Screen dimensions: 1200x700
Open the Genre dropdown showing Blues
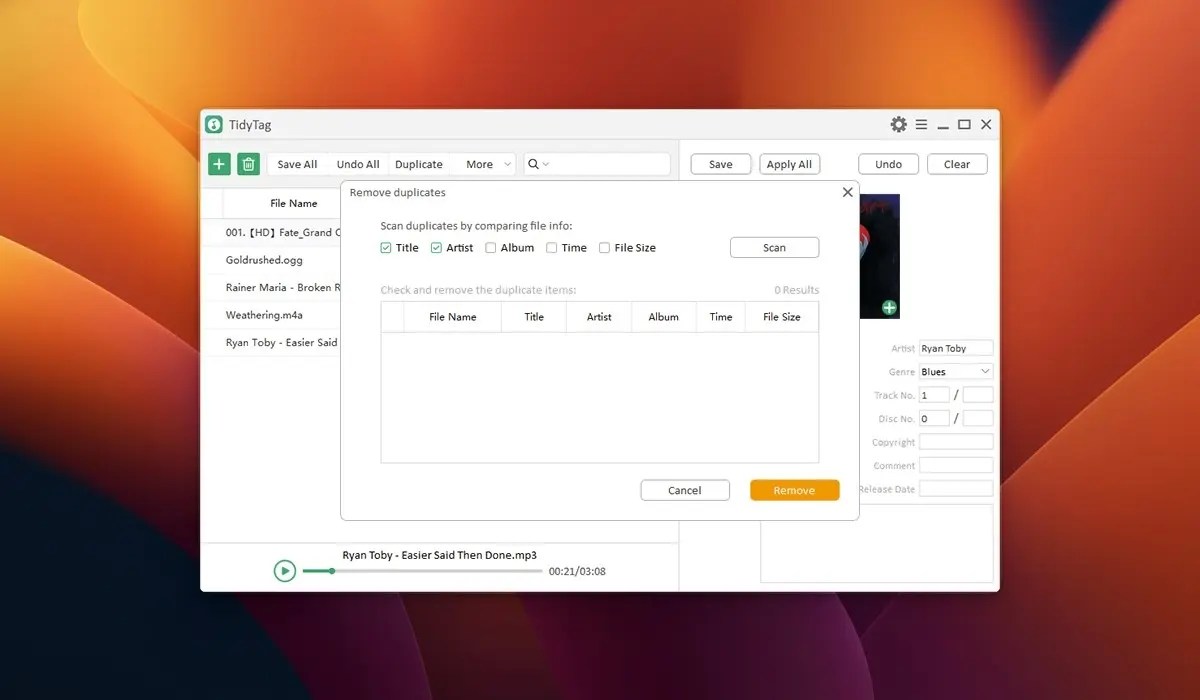click(x=955, y=371)
